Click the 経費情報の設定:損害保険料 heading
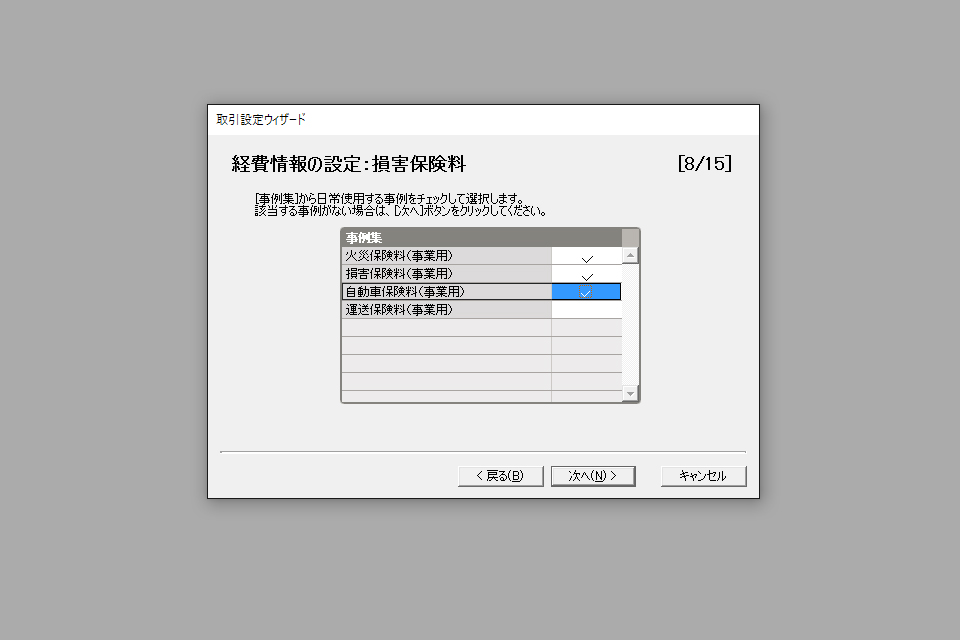Image resolution: width=960 pixels, height=640 pixels. point(348,164)
